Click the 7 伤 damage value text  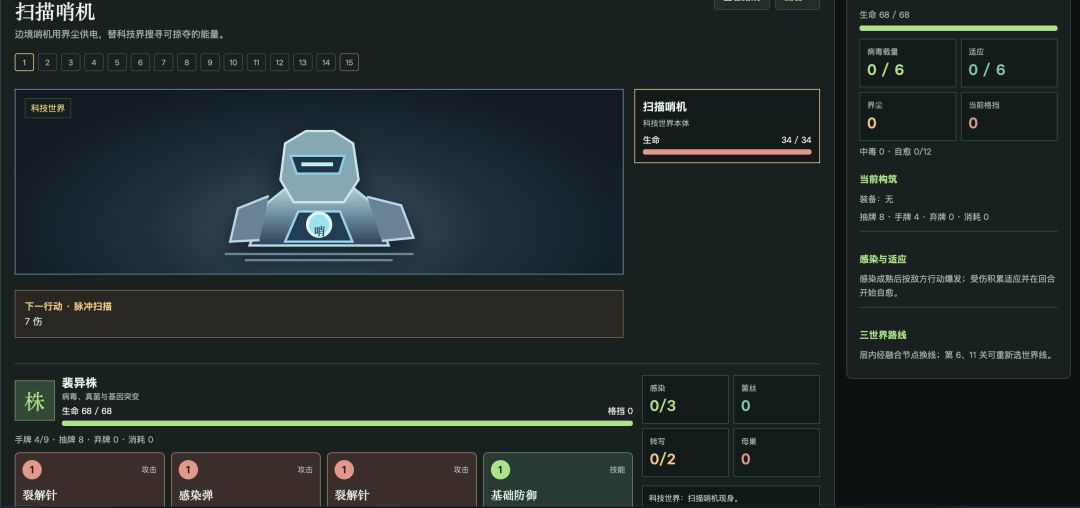click(33, 321)
